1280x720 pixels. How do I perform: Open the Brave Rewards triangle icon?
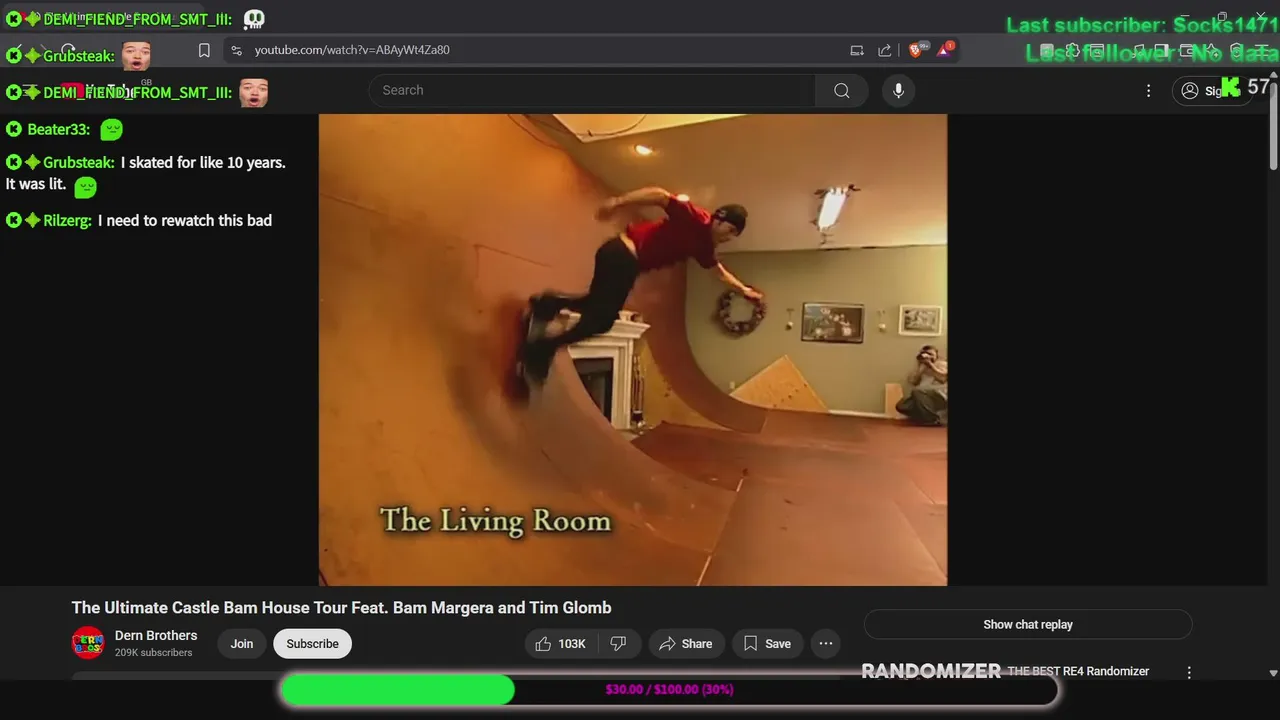coord(944,50)
